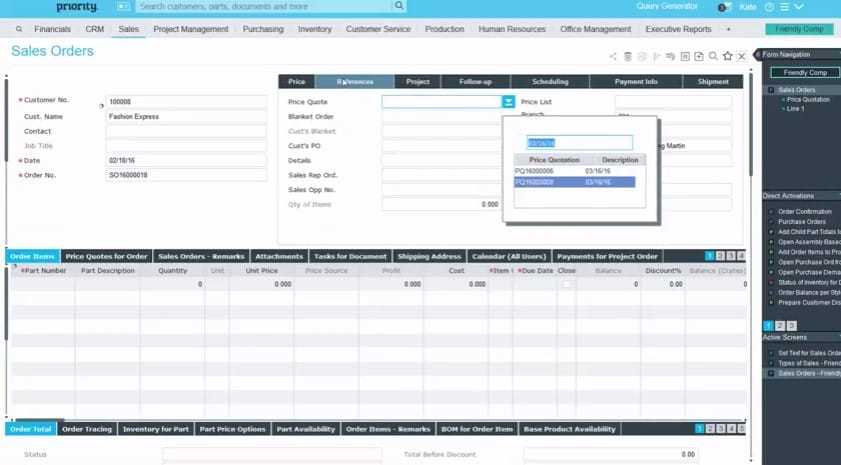The image size is (841, 465).
Task: Open the Payment Info tab
Action: click(x=636, y=82)
